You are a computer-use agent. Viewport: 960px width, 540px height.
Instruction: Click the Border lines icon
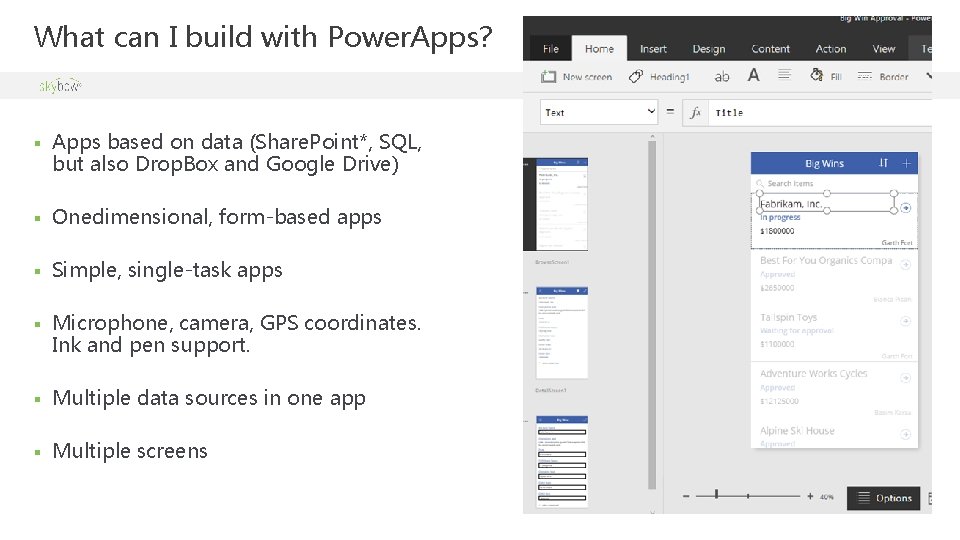[x=864, y=76]
